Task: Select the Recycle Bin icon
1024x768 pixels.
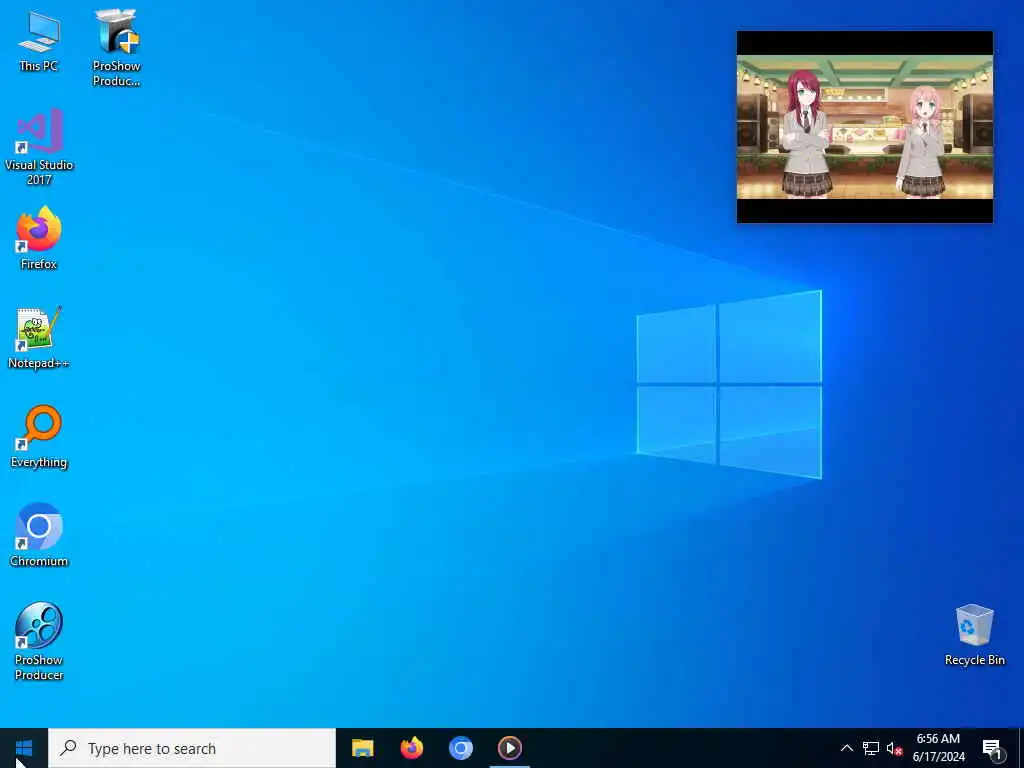Action: (x=974, y=635)
